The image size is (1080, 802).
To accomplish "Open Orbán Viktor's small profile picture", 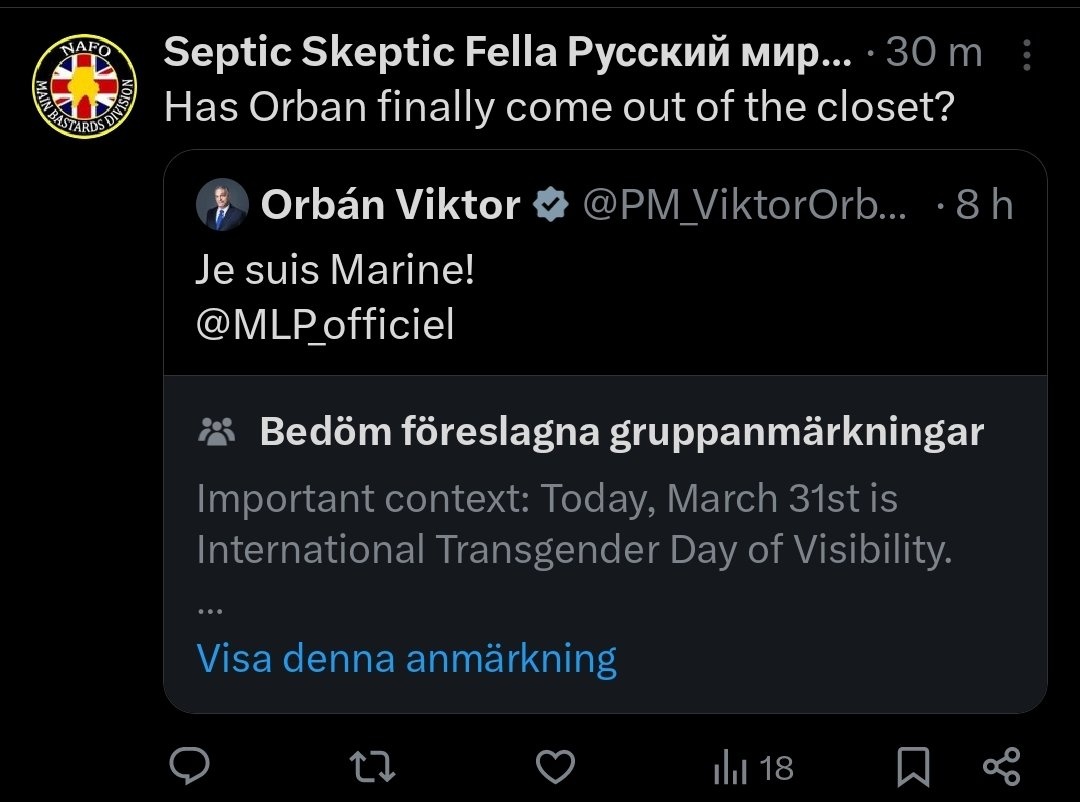I will click(x=221, y=206).
